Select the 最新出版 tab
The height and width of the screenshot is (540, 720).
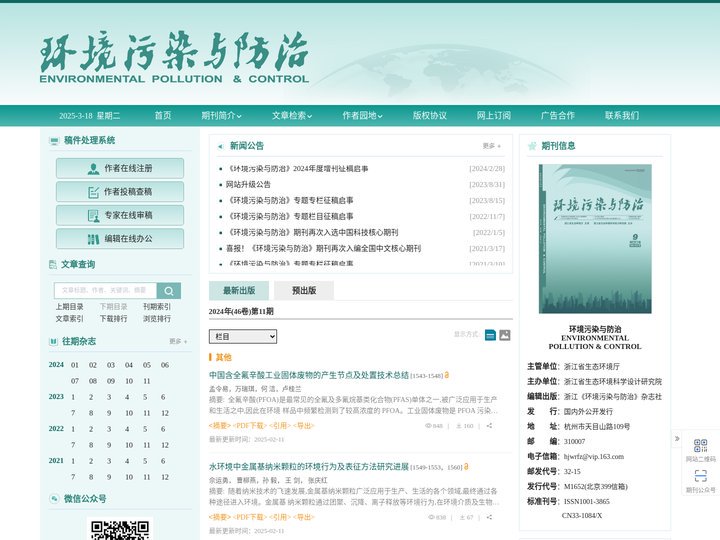(239, 290)
